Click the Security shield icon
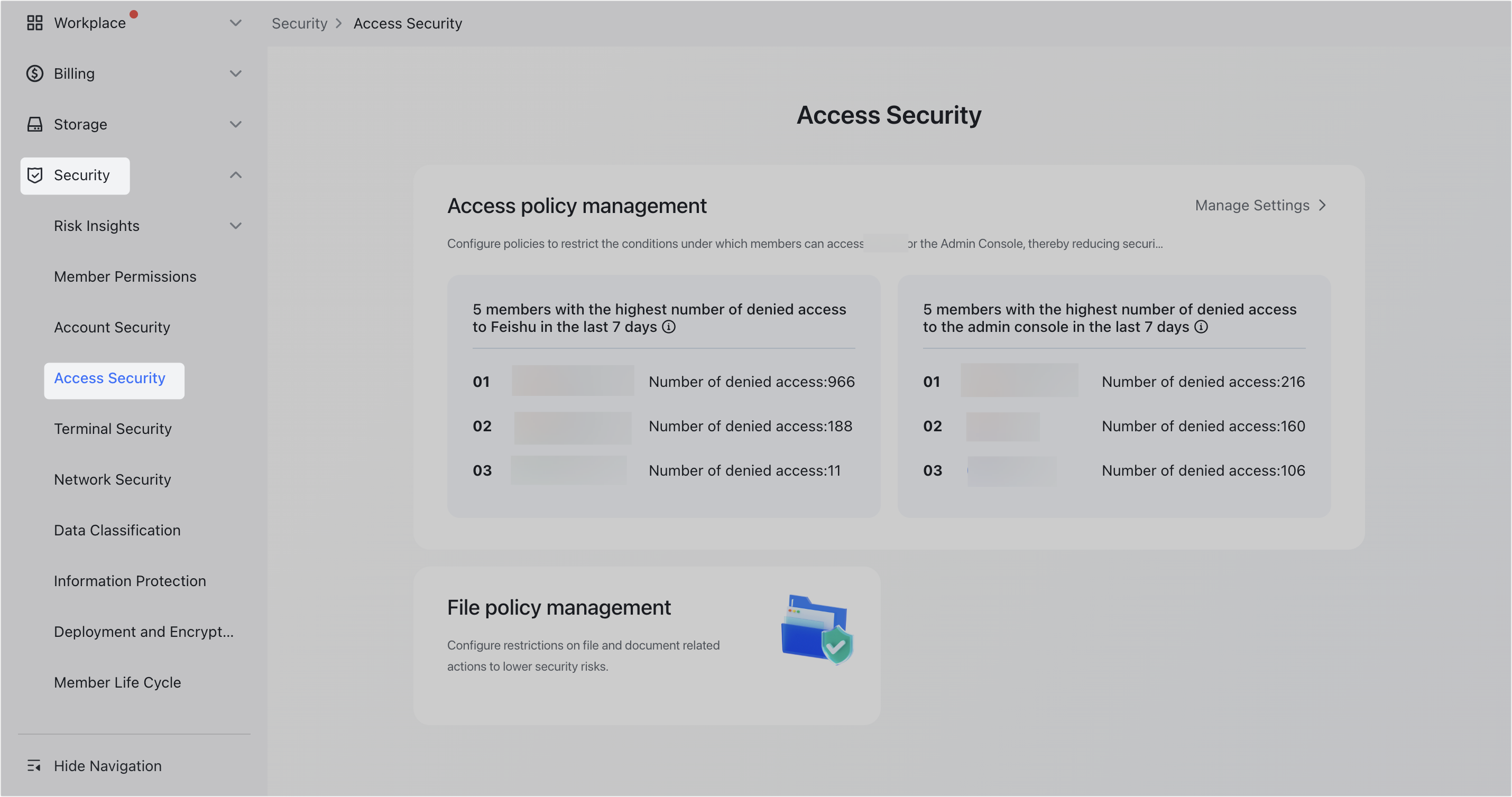Viewport: 1512px width, 797px height. tap(35, 175)
